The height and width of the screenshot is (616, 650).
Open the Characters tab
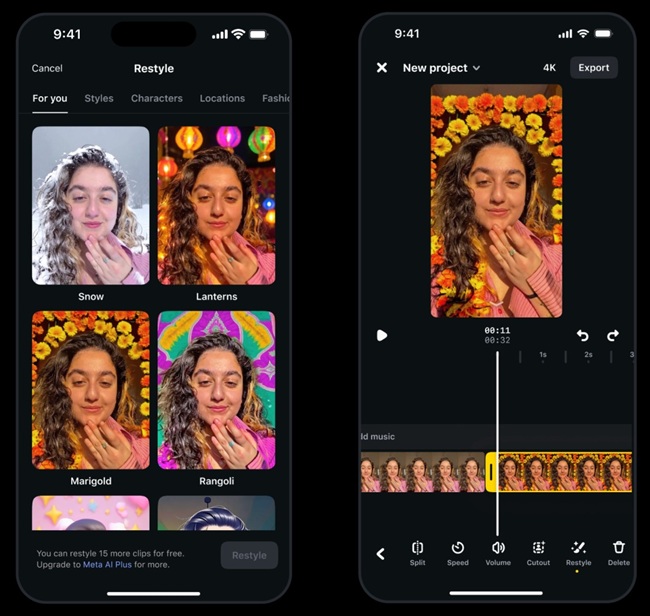coord(156,98)
